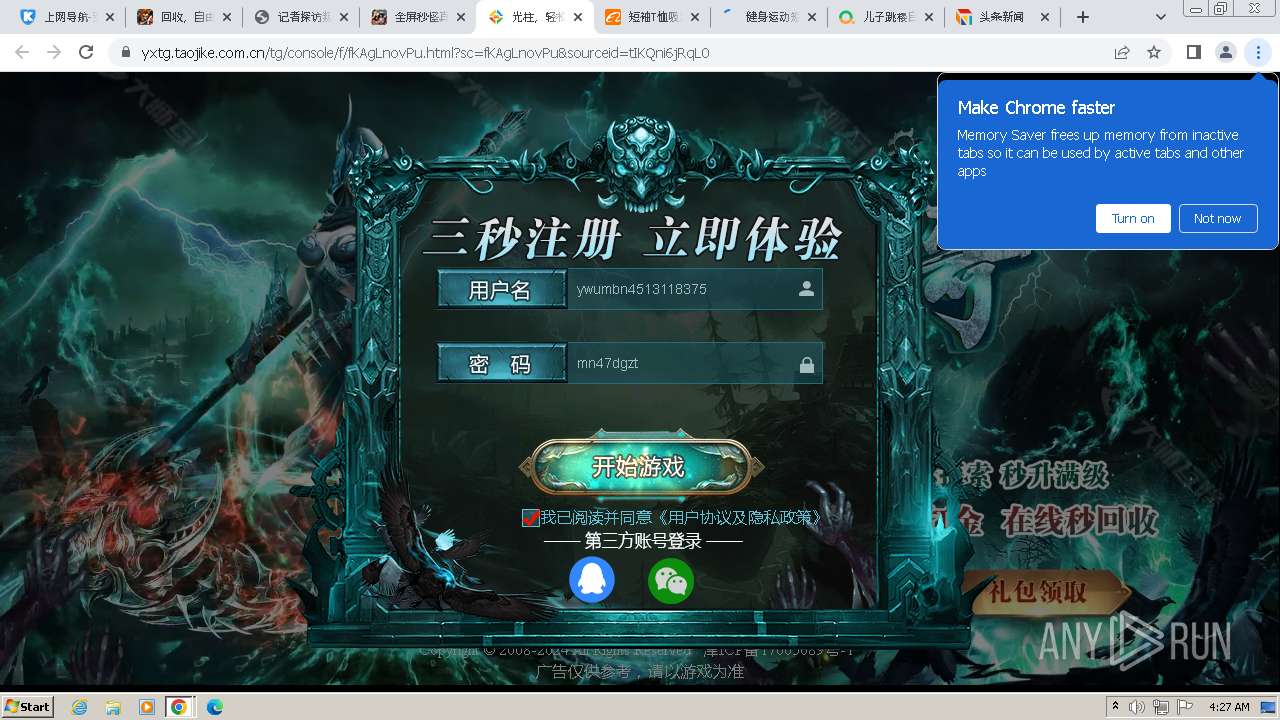Bookmark this page with the star icon
The height and width of the screenshot is (720, 1280).
(1154, 52)
